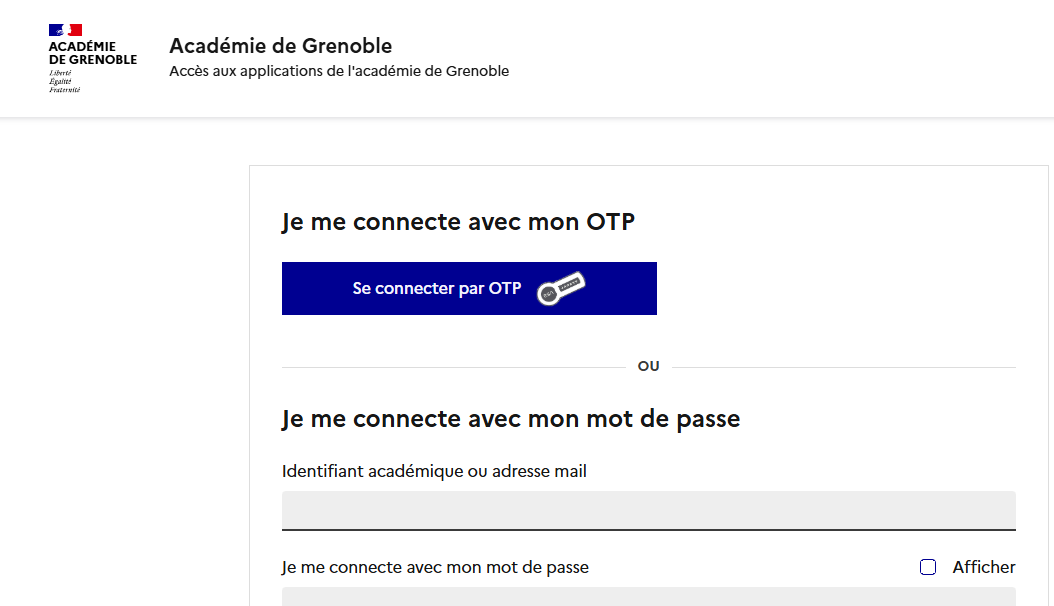
Task: Click the 'Je me connecte avec mon mot de passe' heading
Action: (510, 419)
